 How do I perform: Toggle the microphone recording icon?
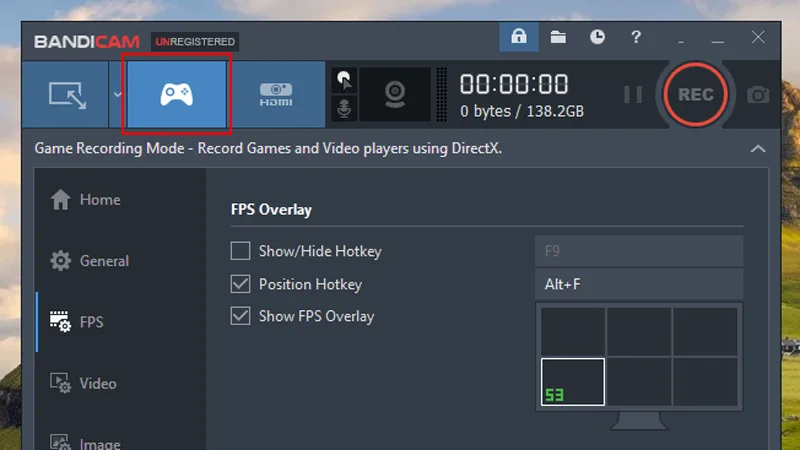[x=344, y=108]
